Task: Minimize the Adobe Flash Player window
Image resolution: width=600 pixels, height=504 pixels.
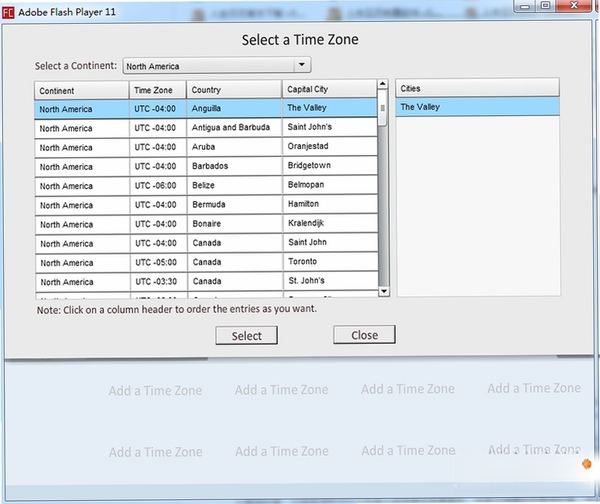Action: pos(525,6)
